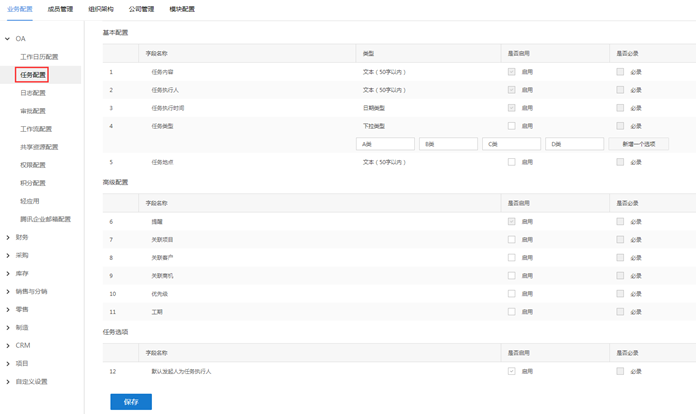The width and height of the screenshot is (696, 414).
Task: Click the 日期类型 type cell
Action: (x=374, y=108)
